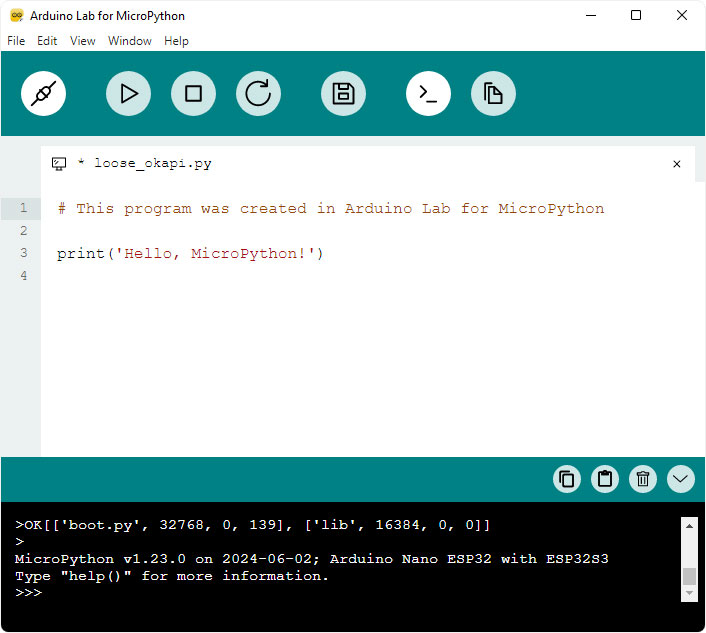Click the Connect/Disconnect board icon
The image size is (706, 633).
pos(43,94)
